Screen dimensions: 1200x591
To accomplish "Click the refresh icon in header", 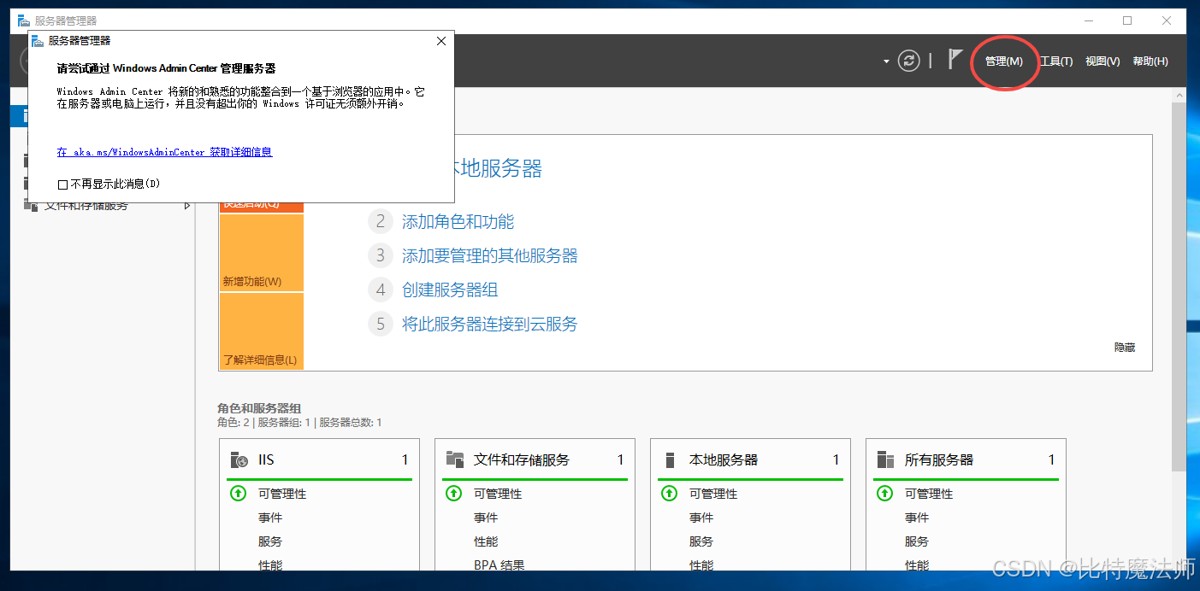I will point(908,61).
